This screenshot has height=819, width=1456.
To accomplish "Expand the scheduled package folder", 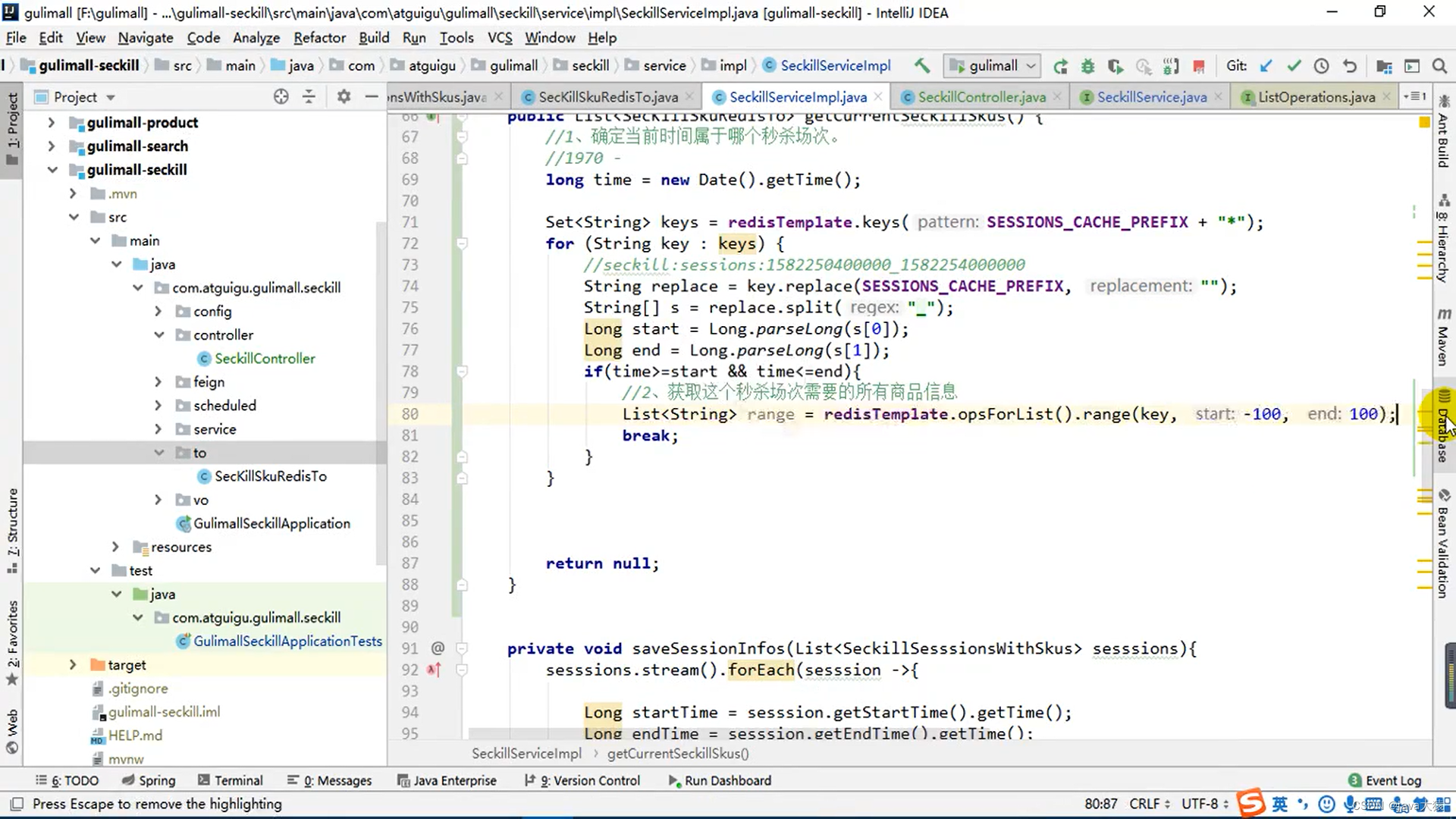I will coord(158,406).
